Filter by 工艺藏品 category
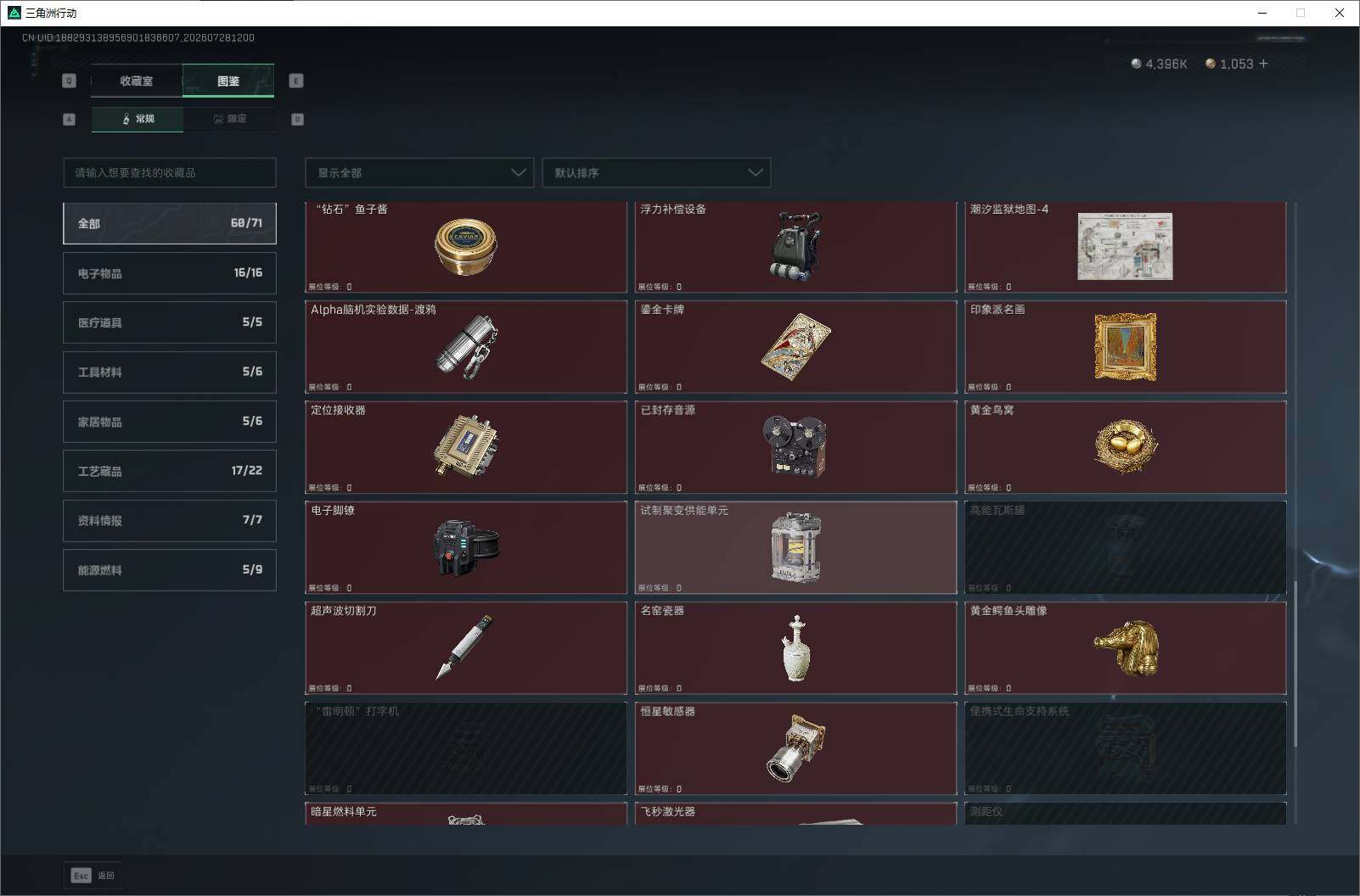The image size is (1360, 896). tap(170, 471)
